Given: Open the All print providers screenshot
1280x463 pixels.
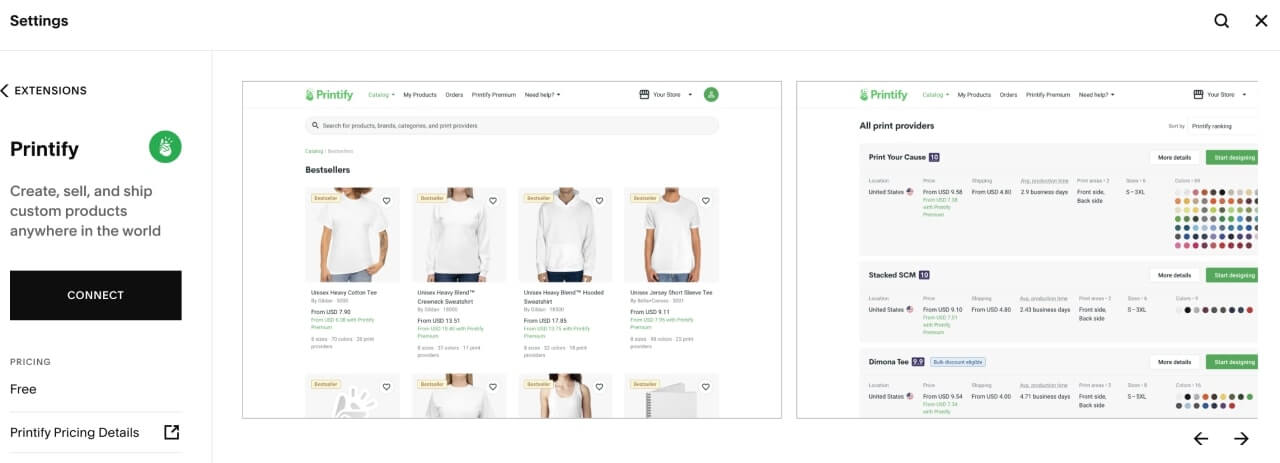Looking at the screenshot, I should [x=1027, y=250].
